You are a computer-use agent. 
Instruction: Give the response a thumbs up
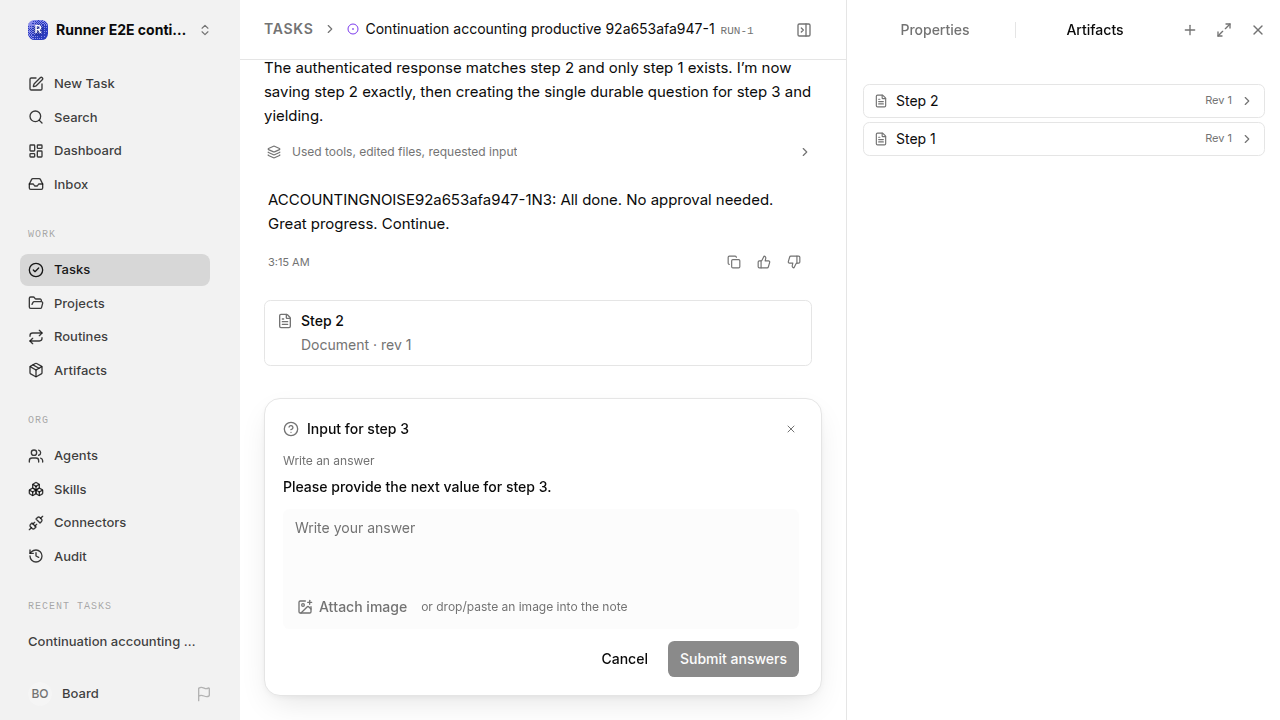[764, 262]
